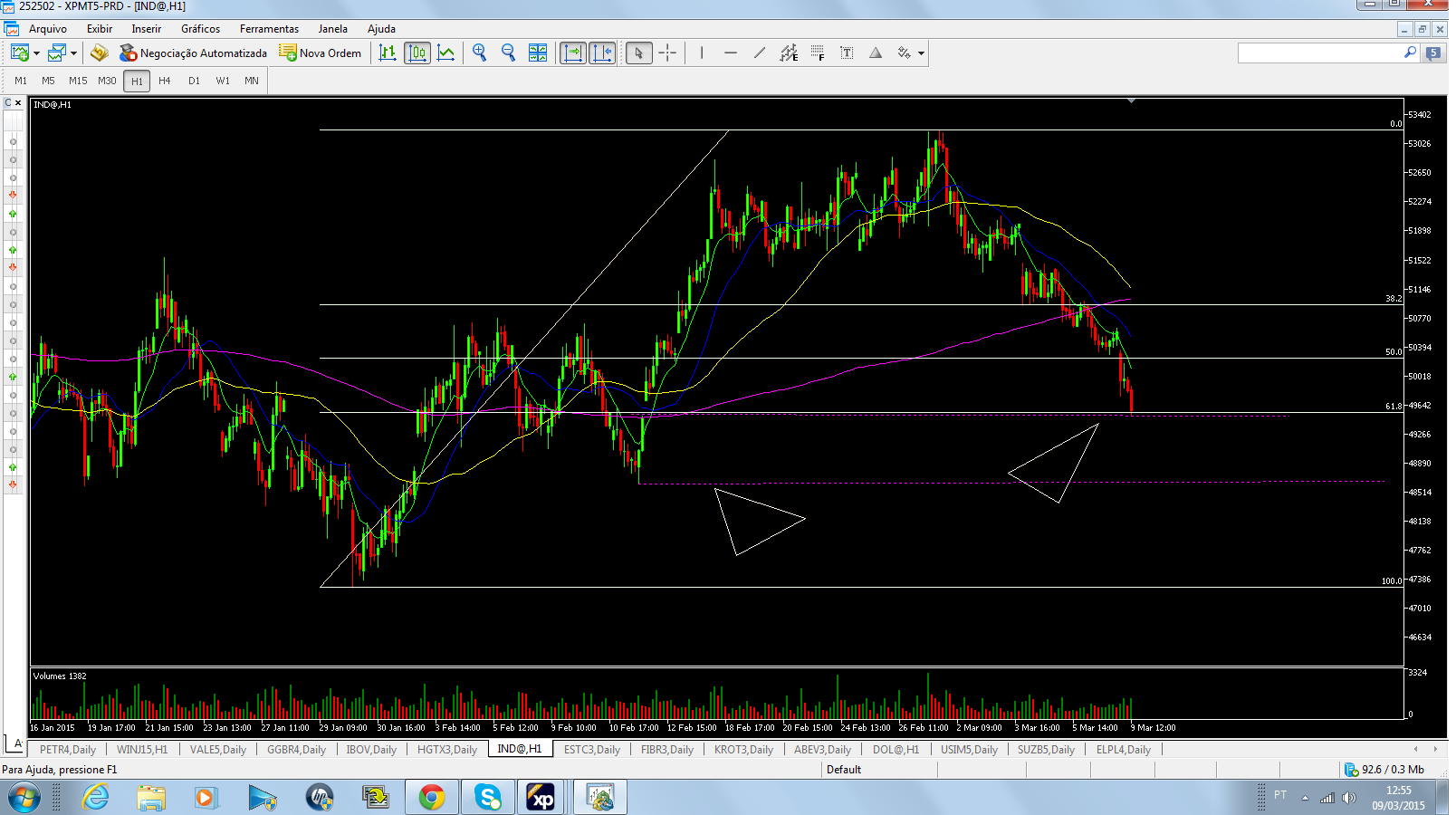Select the vertical line drawing tool
This screenshot has height=815, width=1456.
(x=702, y=53)
